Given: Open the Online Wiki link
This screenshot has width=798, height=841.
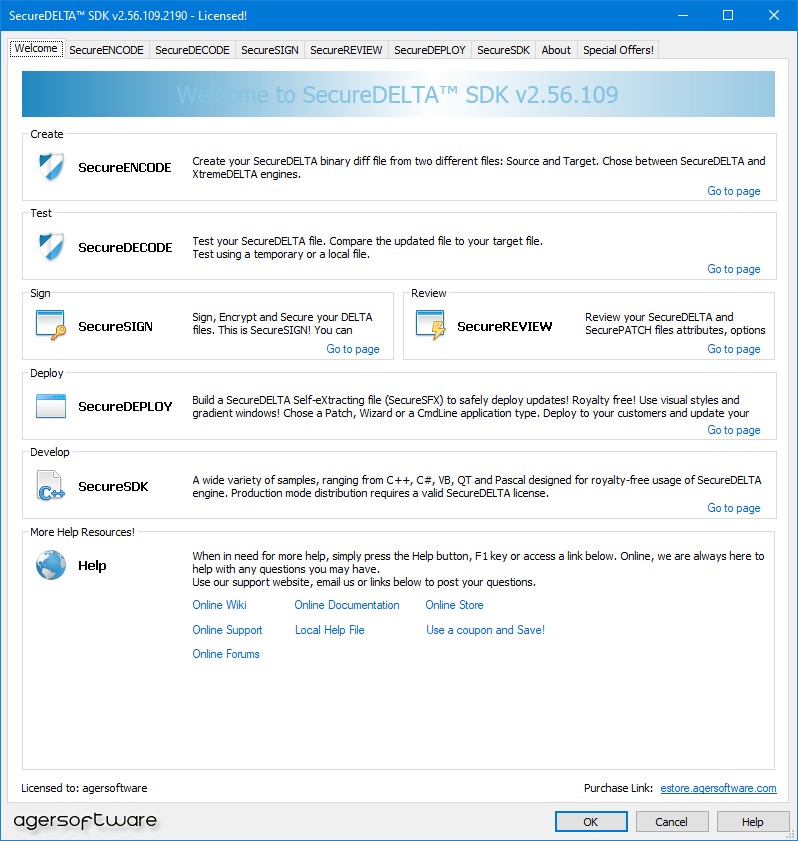Looking at the screenshot, I should tap(219, 604).
